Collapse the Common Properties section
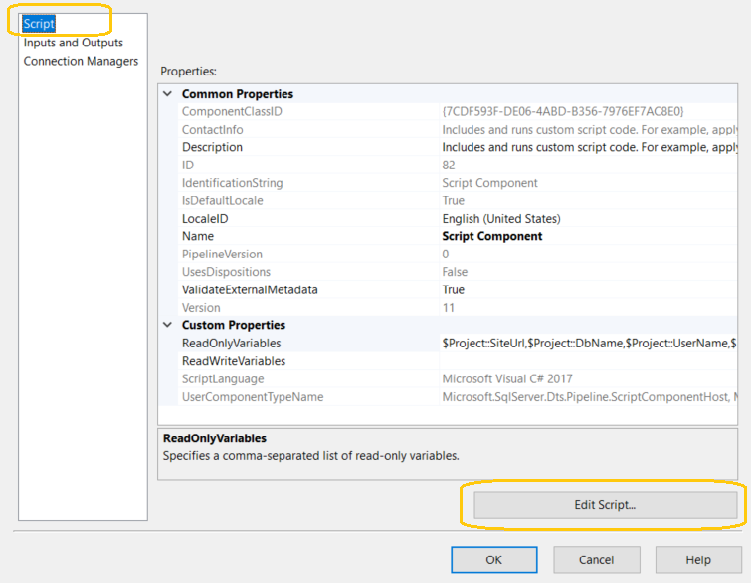 [167, 94]
